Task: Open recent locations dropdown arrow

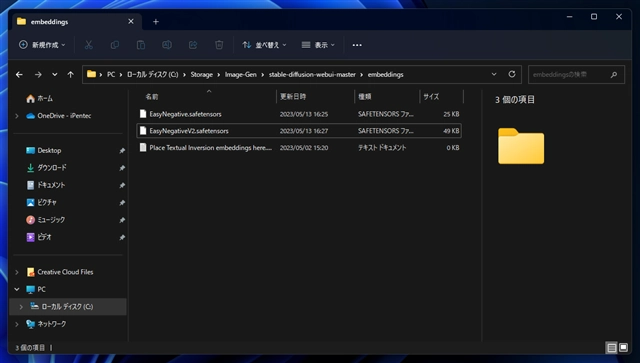Action: [54, 74]
